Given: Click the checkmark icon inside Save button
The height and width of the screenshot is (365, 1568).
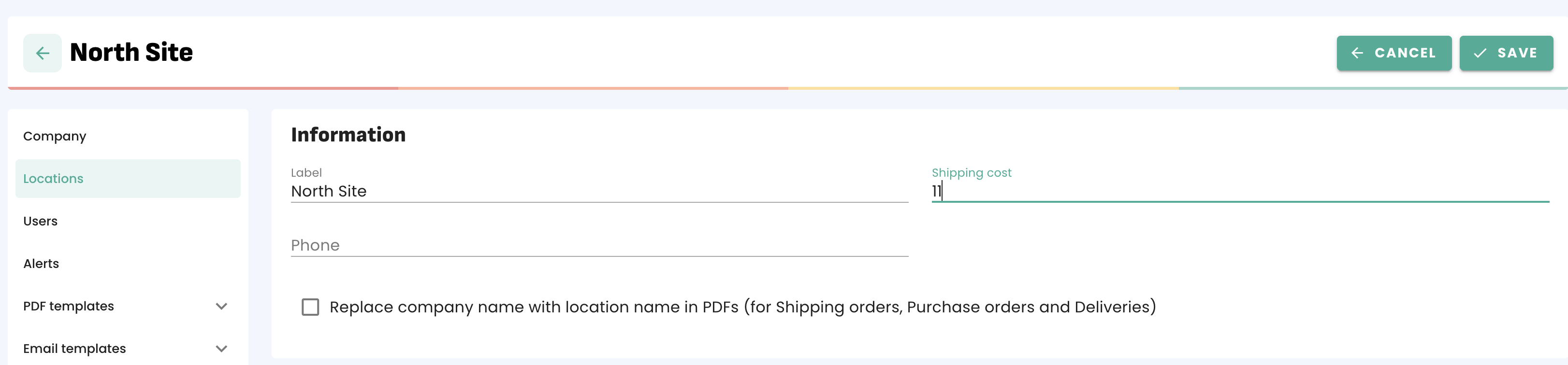Looking at the screenshot, I should [1479, 53].
